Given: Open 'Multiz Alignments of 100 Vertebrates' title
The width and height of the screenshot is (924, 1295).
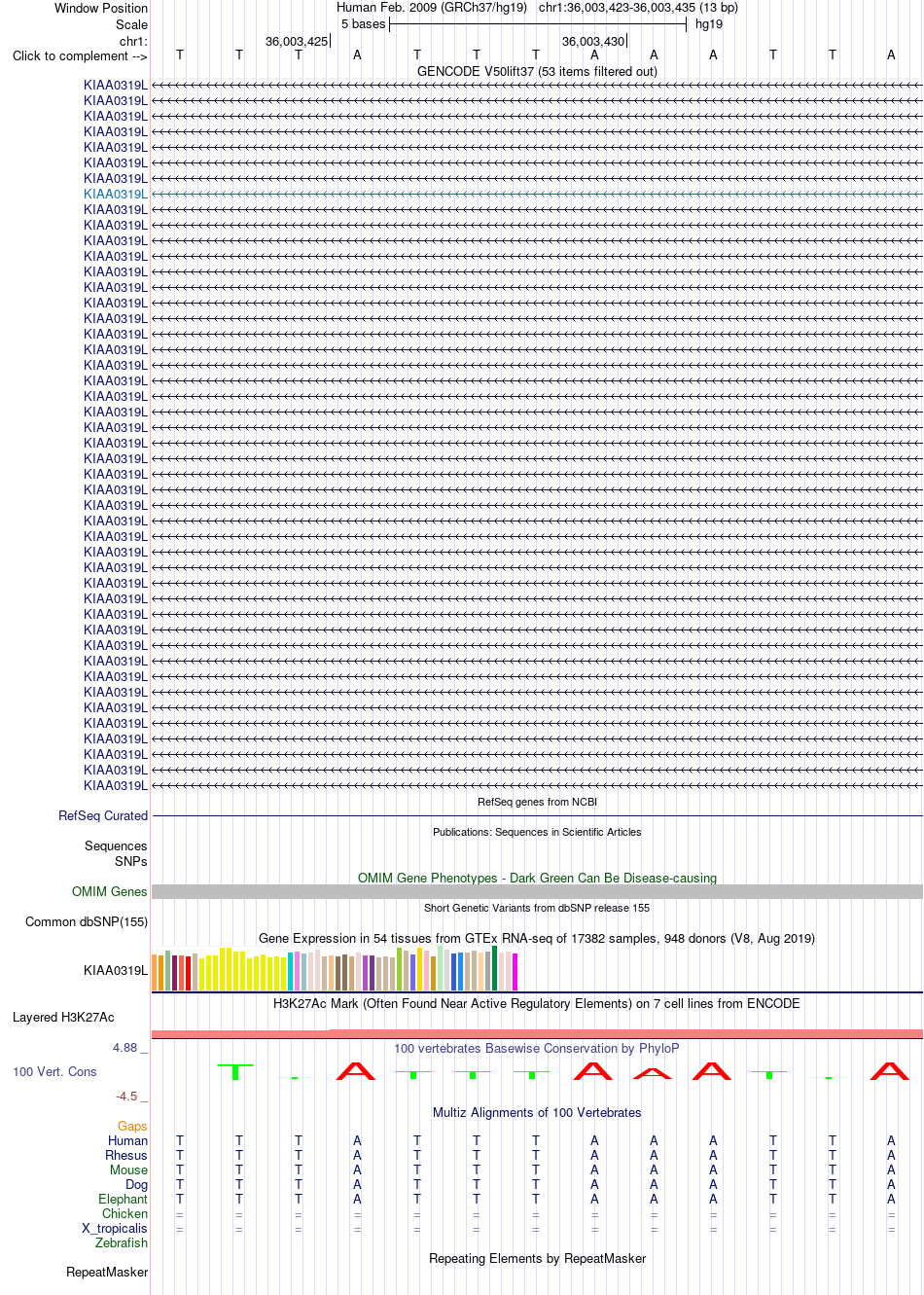Looking at the screenshot, I should 537,1112.
